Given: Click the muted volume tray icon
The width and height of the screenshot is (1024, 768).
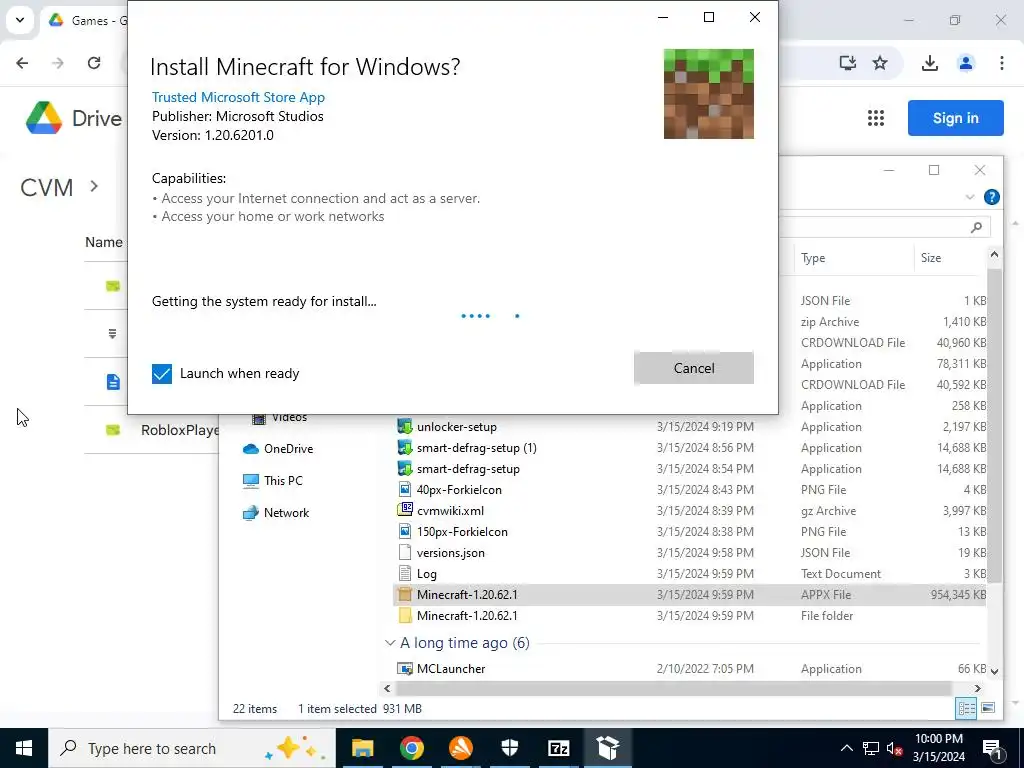Looking at the screenshot, I should [895, 748].
